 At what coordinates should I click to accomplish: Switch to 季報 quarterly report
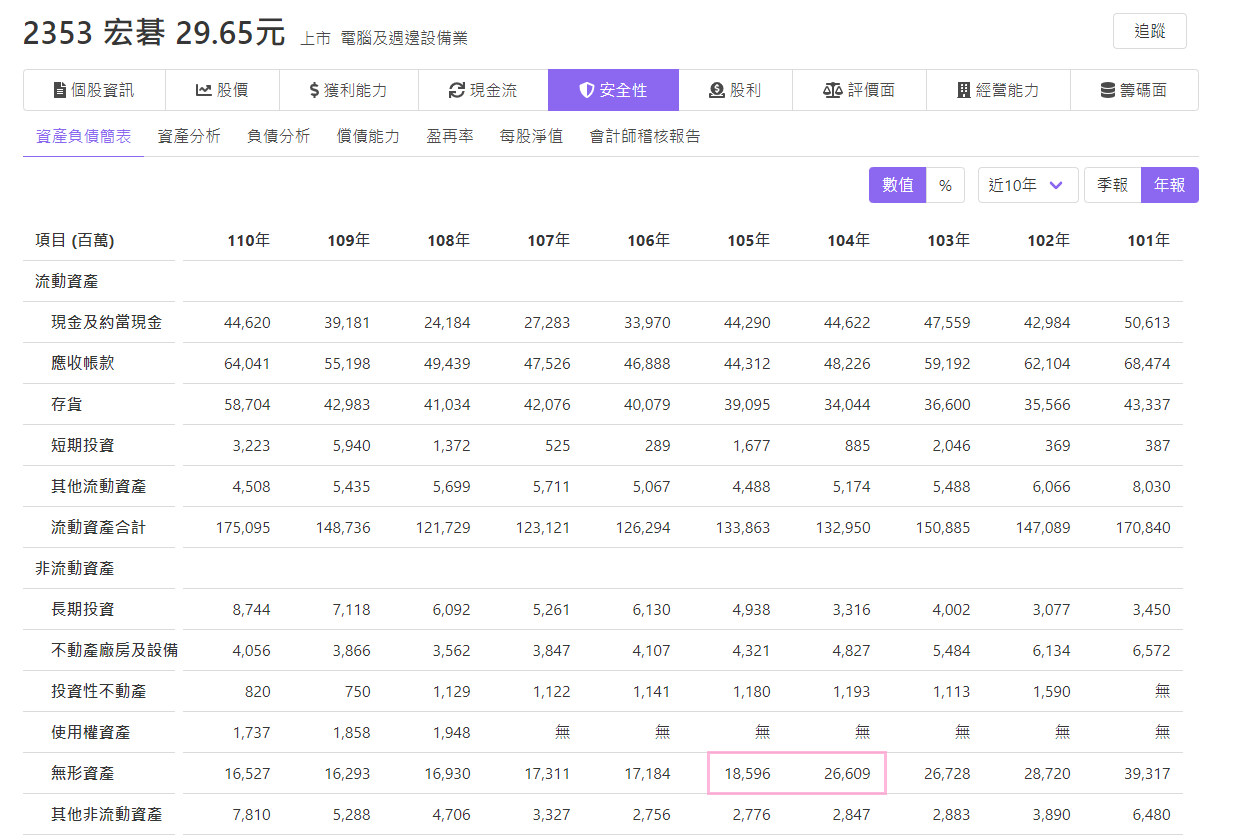pyautogui.click(x=1112, y=185)
